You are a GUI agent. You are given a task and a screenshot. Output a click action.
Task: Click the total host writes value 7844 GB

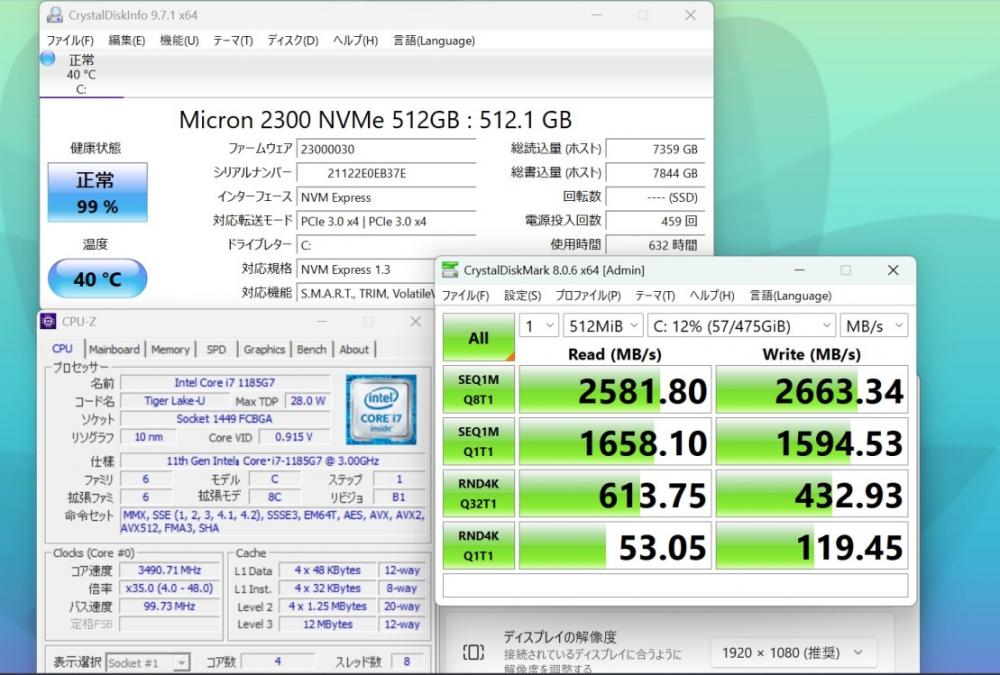(655, 174)
